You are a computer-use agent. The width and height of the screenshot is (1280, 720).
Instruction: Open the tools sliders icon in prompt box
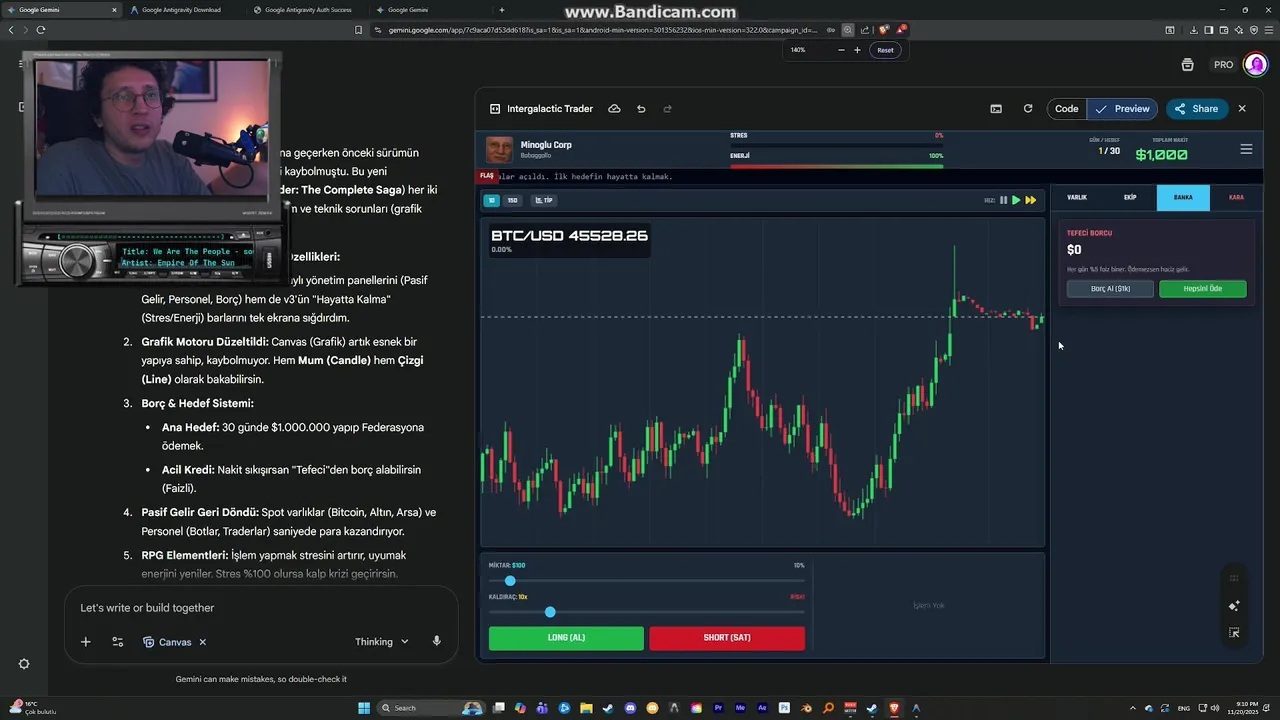(117, 642)
